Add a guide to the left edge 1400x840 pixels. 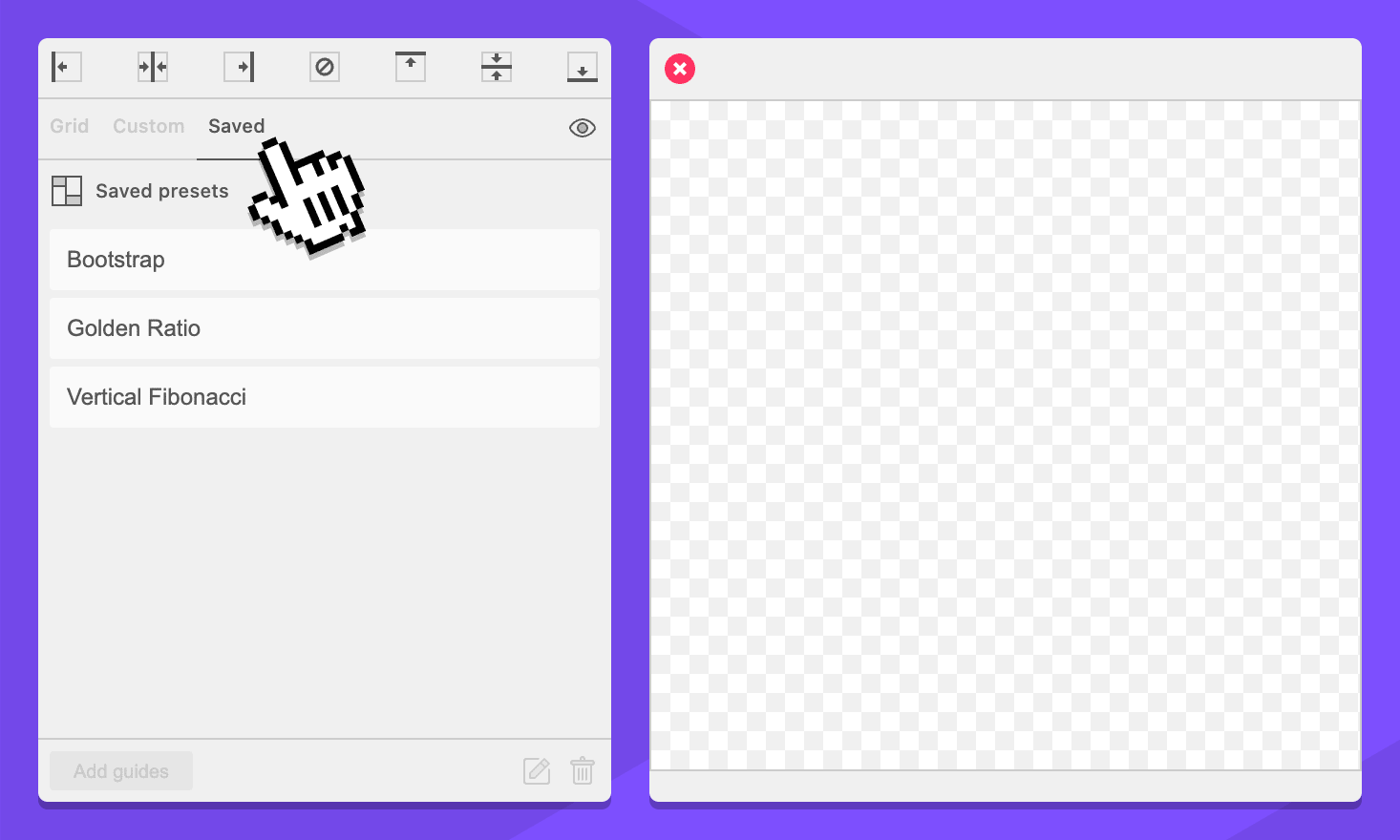[x=66, y=67]
